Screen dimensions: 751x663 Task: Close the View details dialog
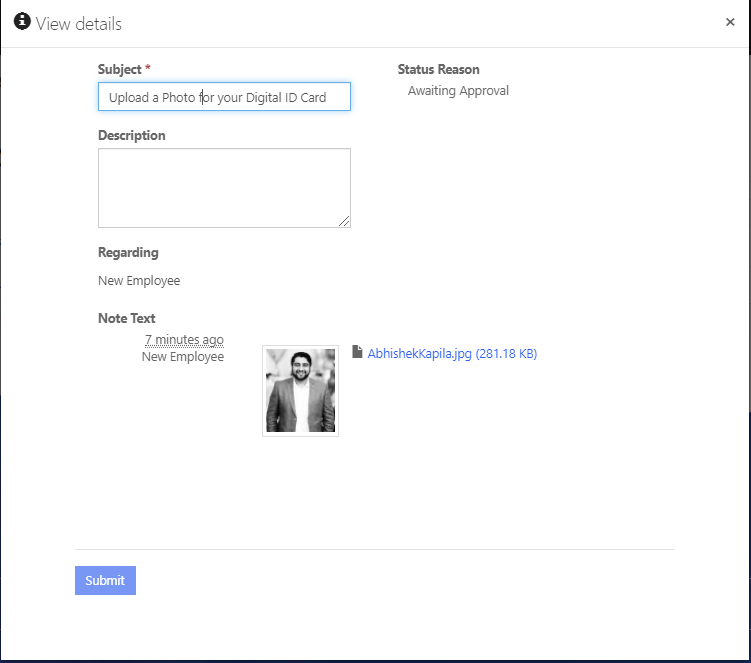tap(730, 22)
